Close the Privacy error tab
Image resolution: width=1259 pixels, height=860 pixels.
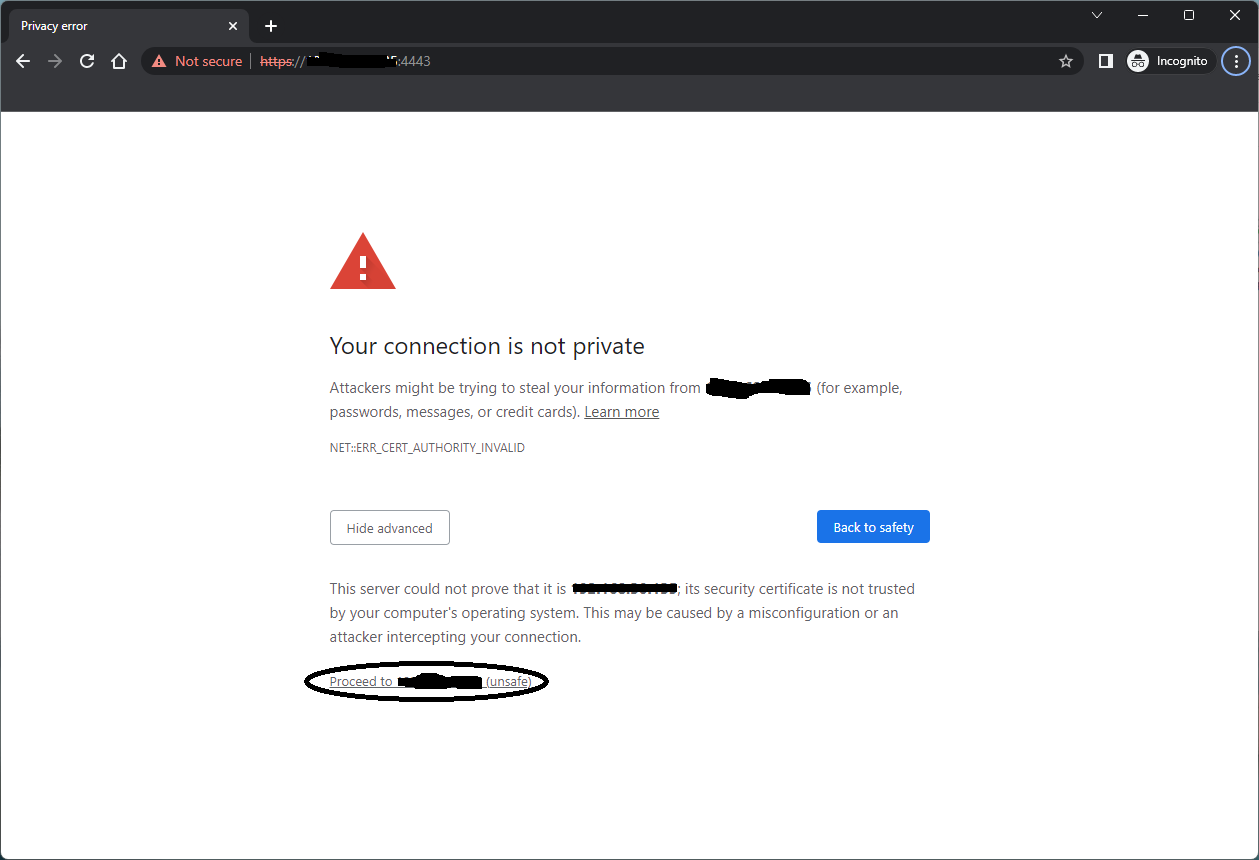tap(233, 25)
